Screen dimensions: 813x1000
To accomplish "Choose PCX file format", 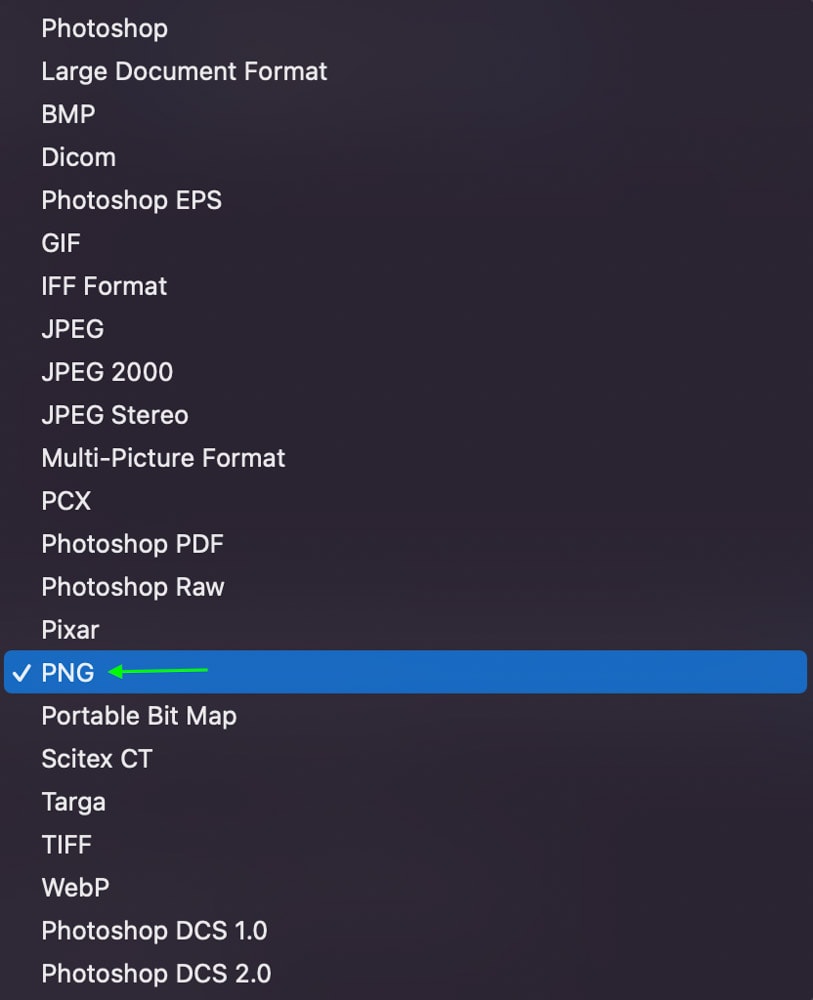I will (406, 501).
